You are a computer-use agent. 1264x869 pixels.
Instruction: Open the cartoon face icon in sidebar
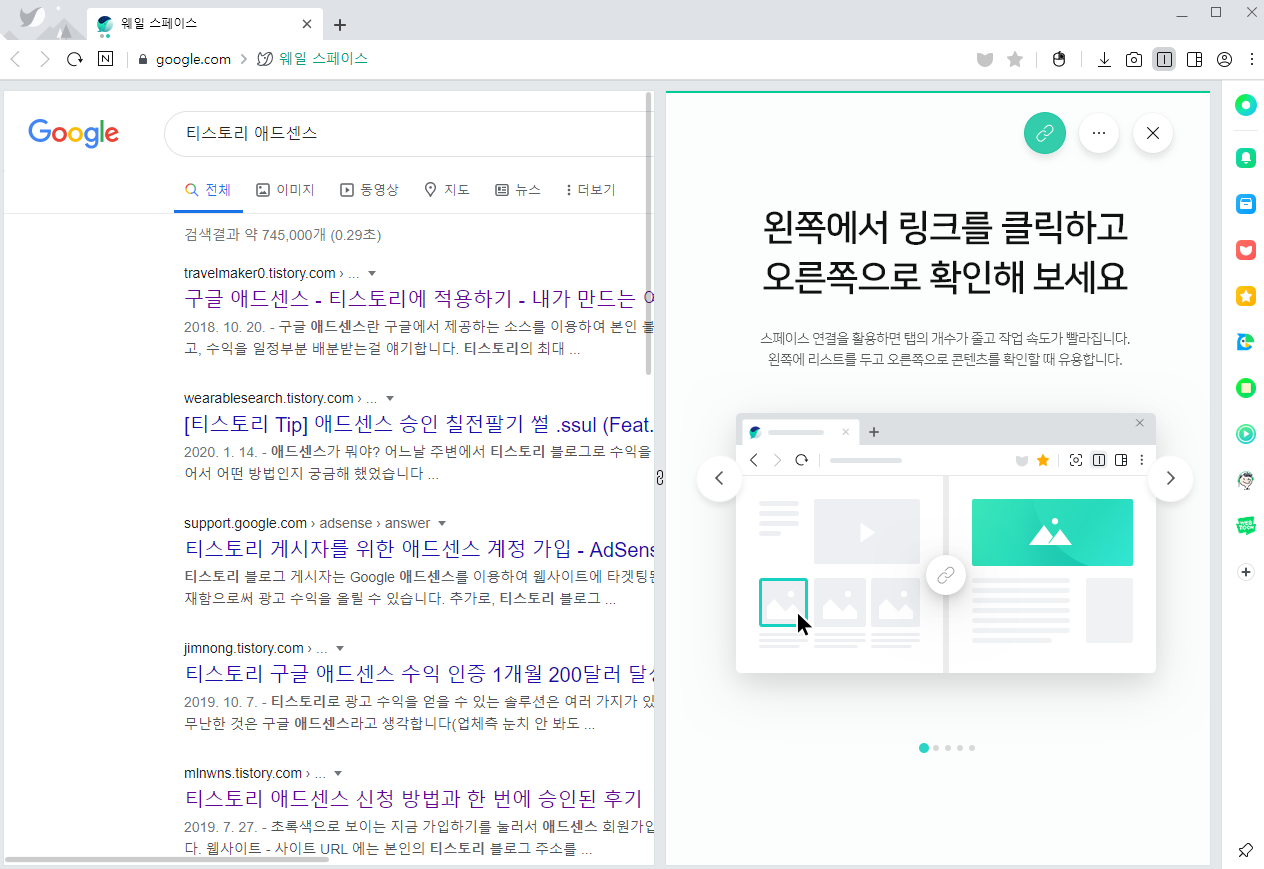[x=1245, y=480]
